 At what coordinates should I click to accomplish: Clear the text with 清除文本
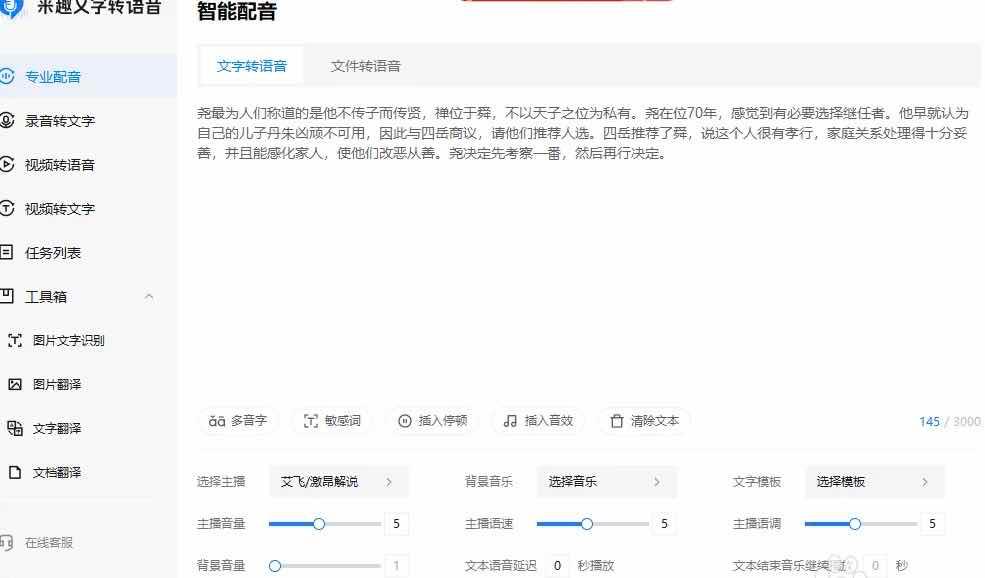(644, 421)
